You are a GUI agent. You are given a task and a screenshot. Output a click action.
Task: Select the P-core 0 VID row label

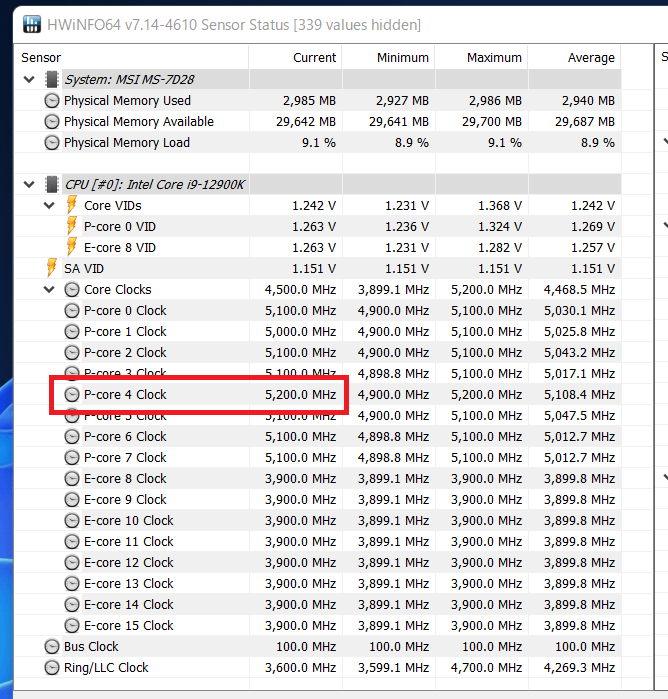point(120,226)
